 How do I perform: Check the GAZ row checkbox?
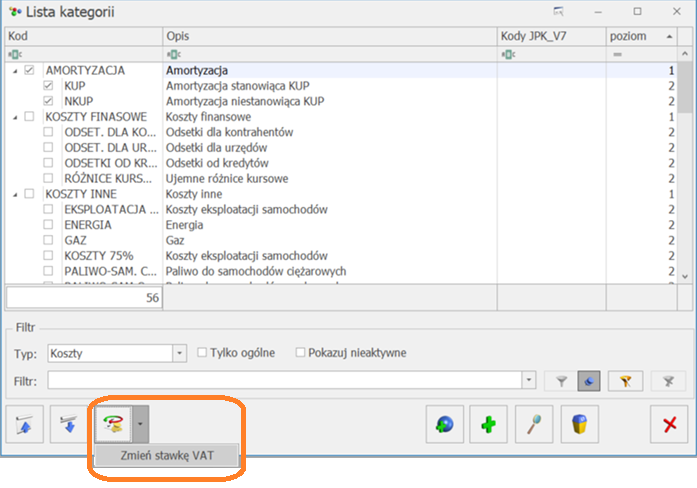click(x=48, y=240)
